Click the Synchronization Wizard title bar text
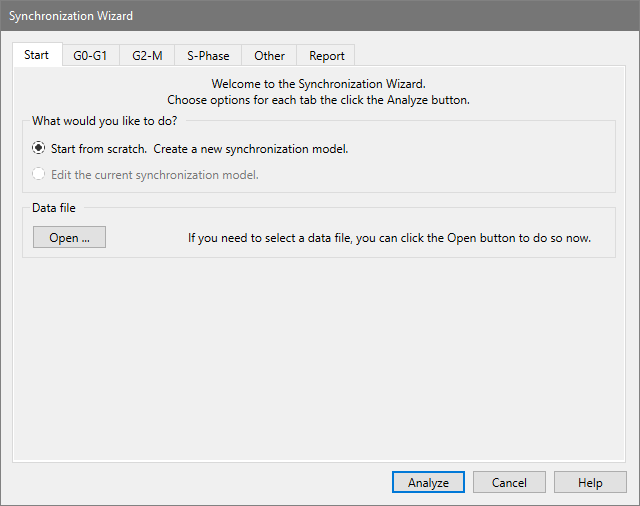The image size is (640, 506). pyautogui.click(x=71, y=16)
